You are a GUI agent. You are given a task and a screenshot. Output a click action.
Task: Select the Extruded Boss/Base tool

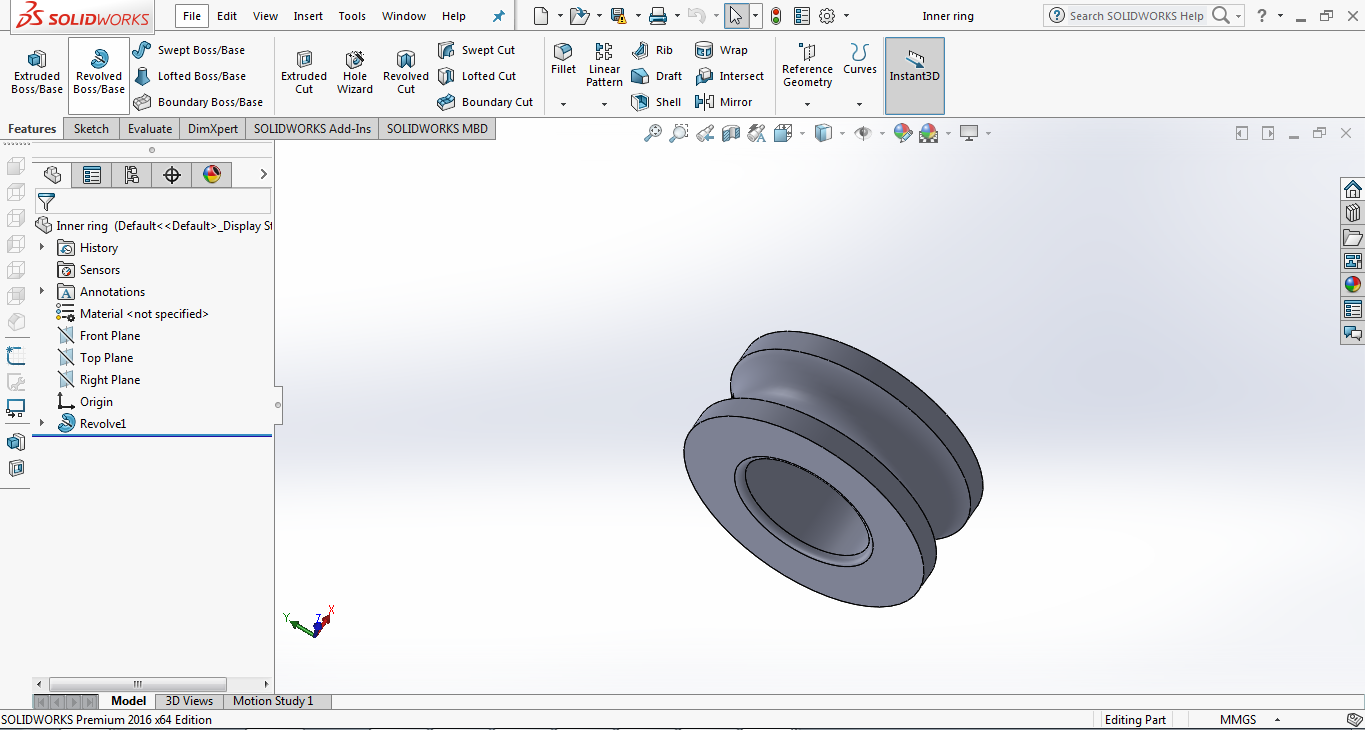[x=37, y=70]
